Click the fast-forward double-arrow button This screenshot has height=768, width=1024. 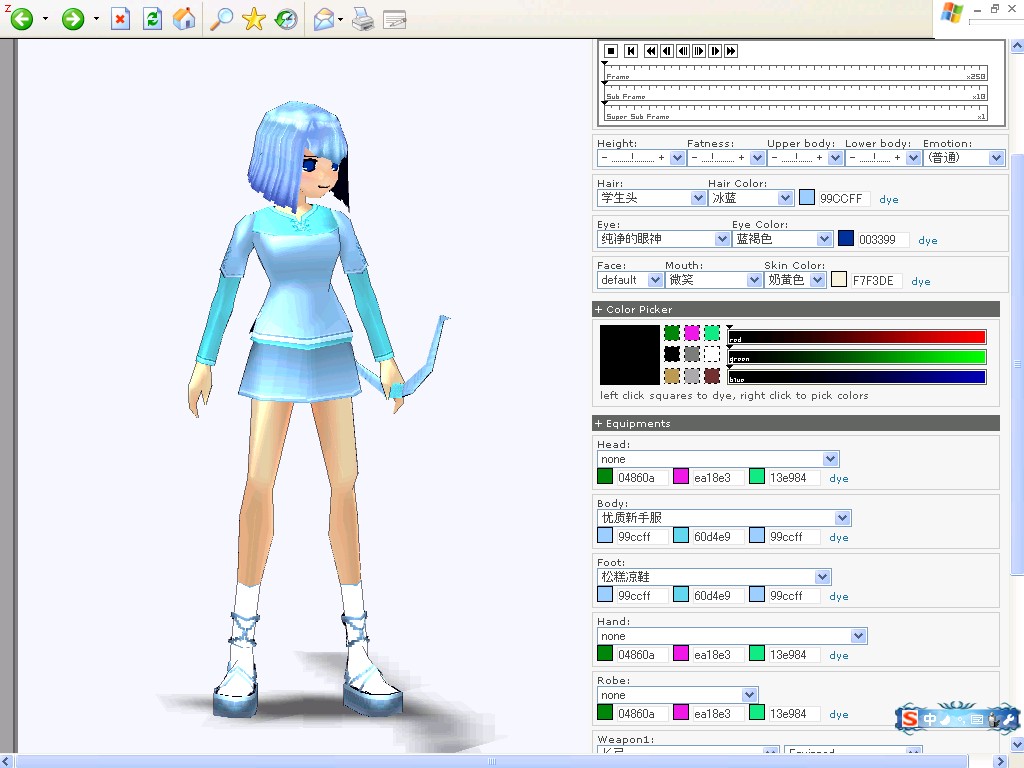731,51
